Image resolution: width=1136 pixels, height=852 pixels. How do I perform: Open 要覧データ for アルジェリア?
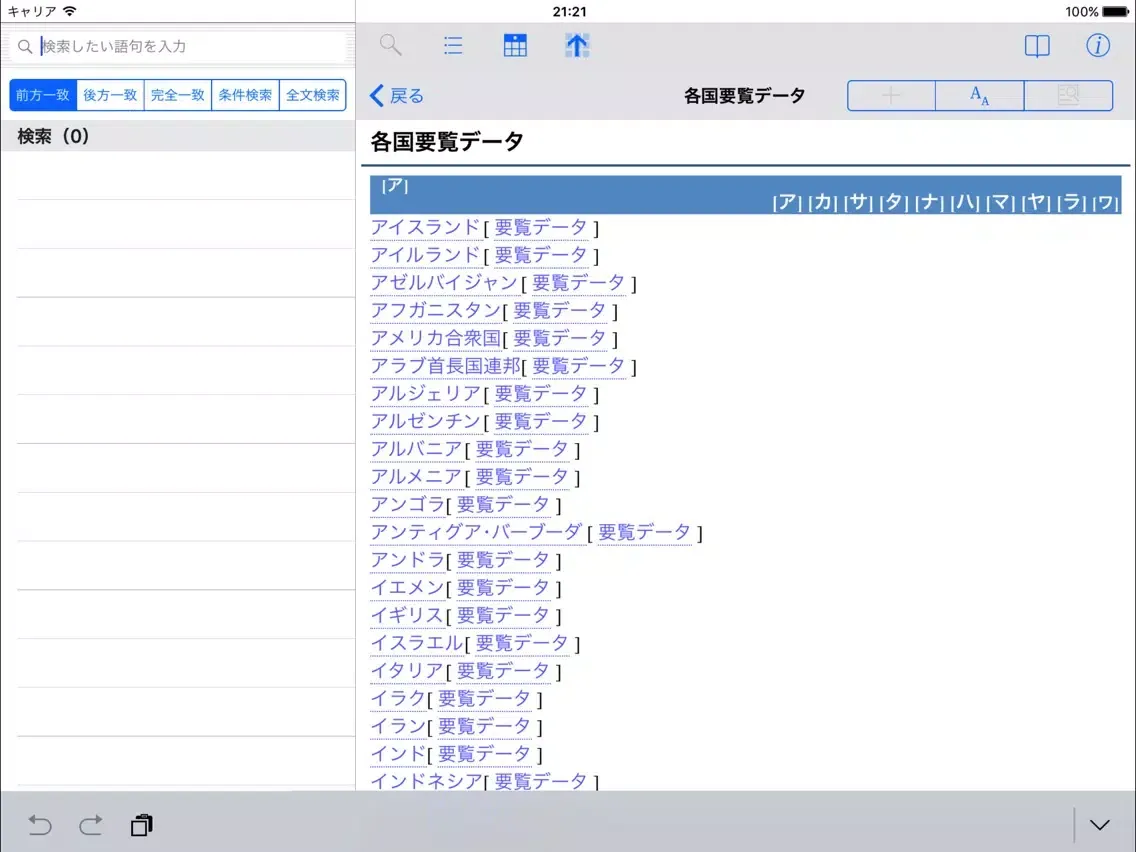540,393
